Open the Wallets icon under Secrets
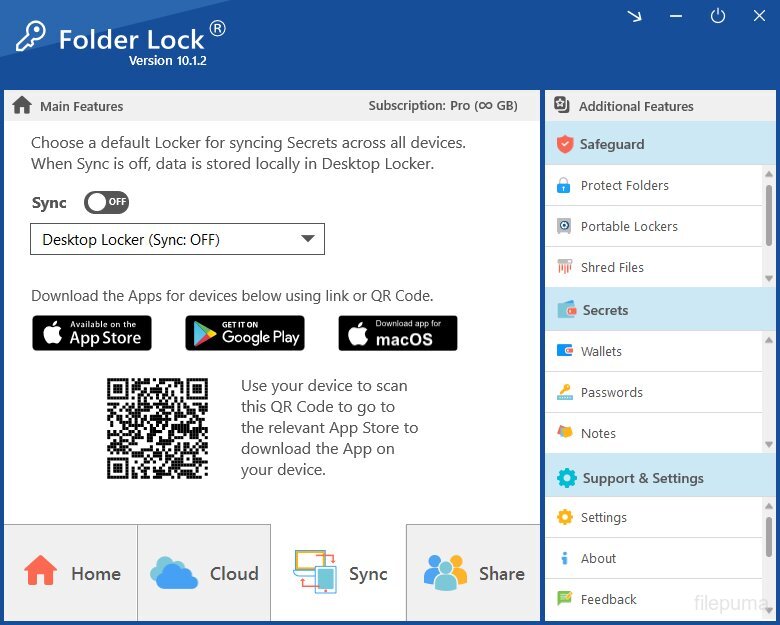Viewport: 780px width, 625px height. tap(565, 351)
